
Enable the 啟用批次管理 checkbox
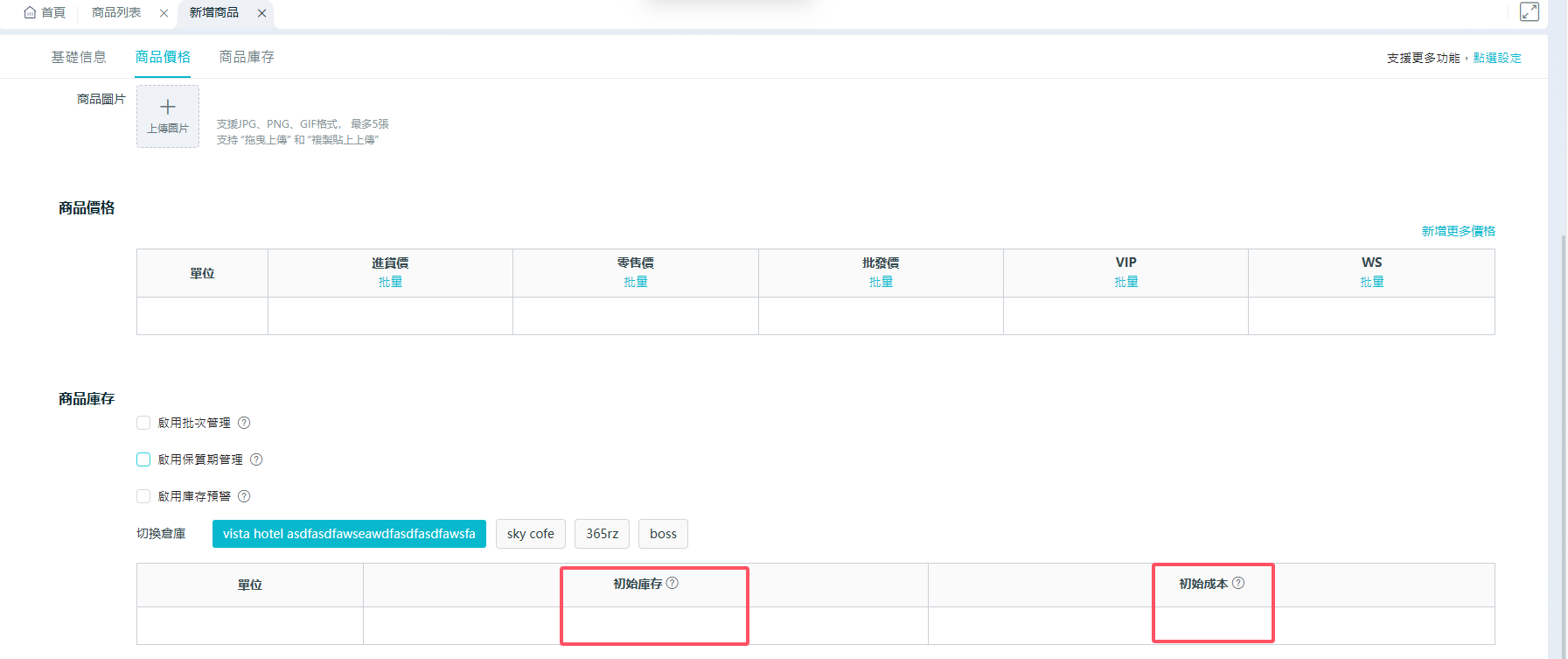(x=143, y=423)
